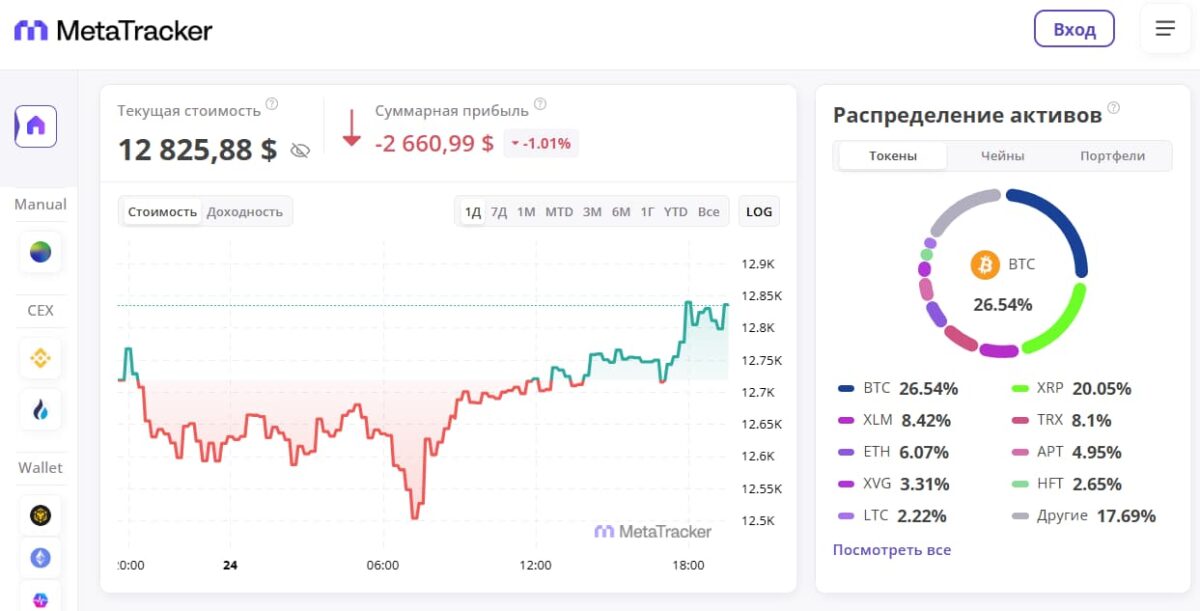This screenshot has width=1200, height=611.
Task: Switch to the Портфели tab
Action: [x=1112, y=156]
